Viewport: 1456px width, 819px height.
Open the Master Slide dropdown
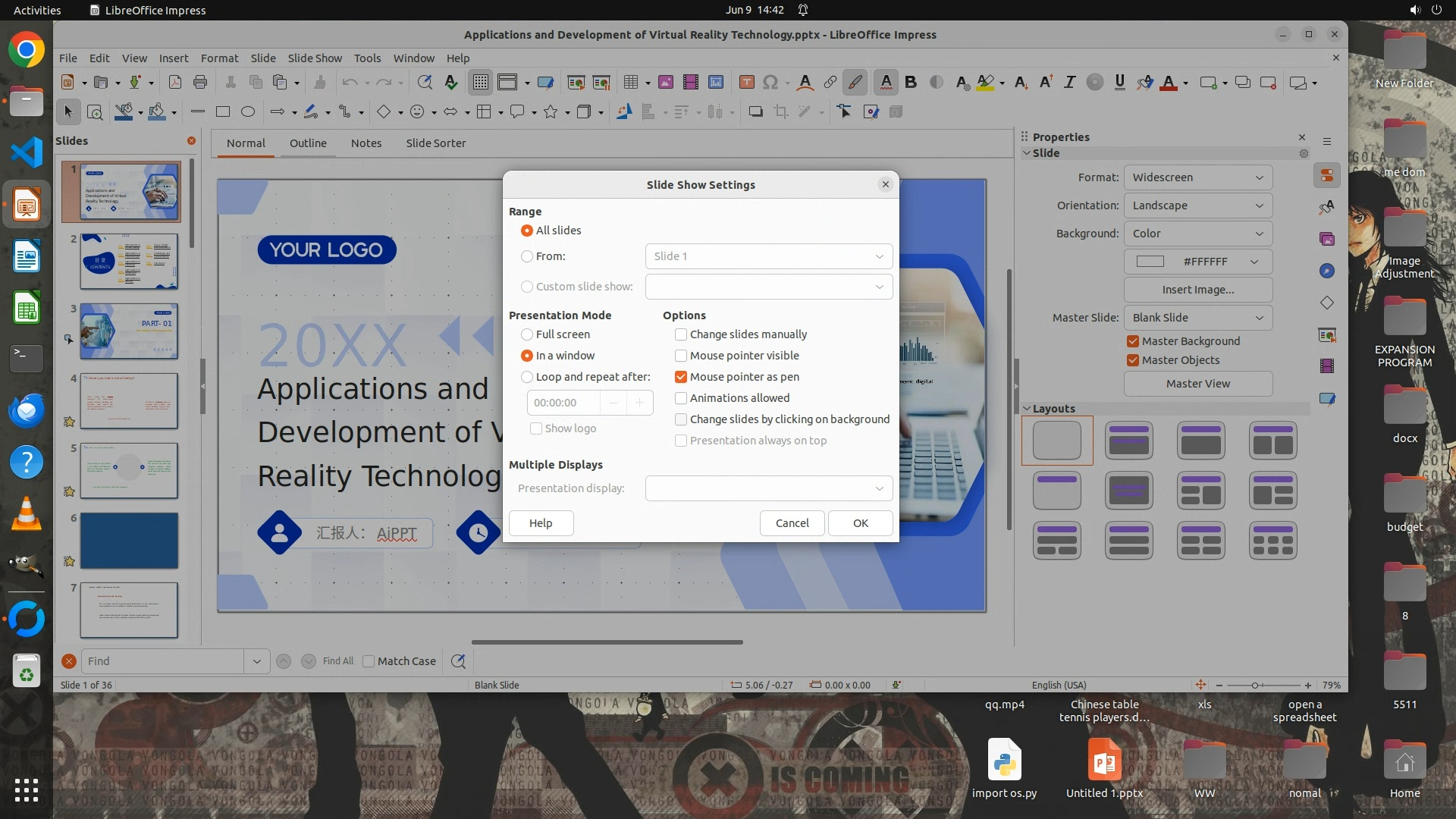click(1197, 318)
